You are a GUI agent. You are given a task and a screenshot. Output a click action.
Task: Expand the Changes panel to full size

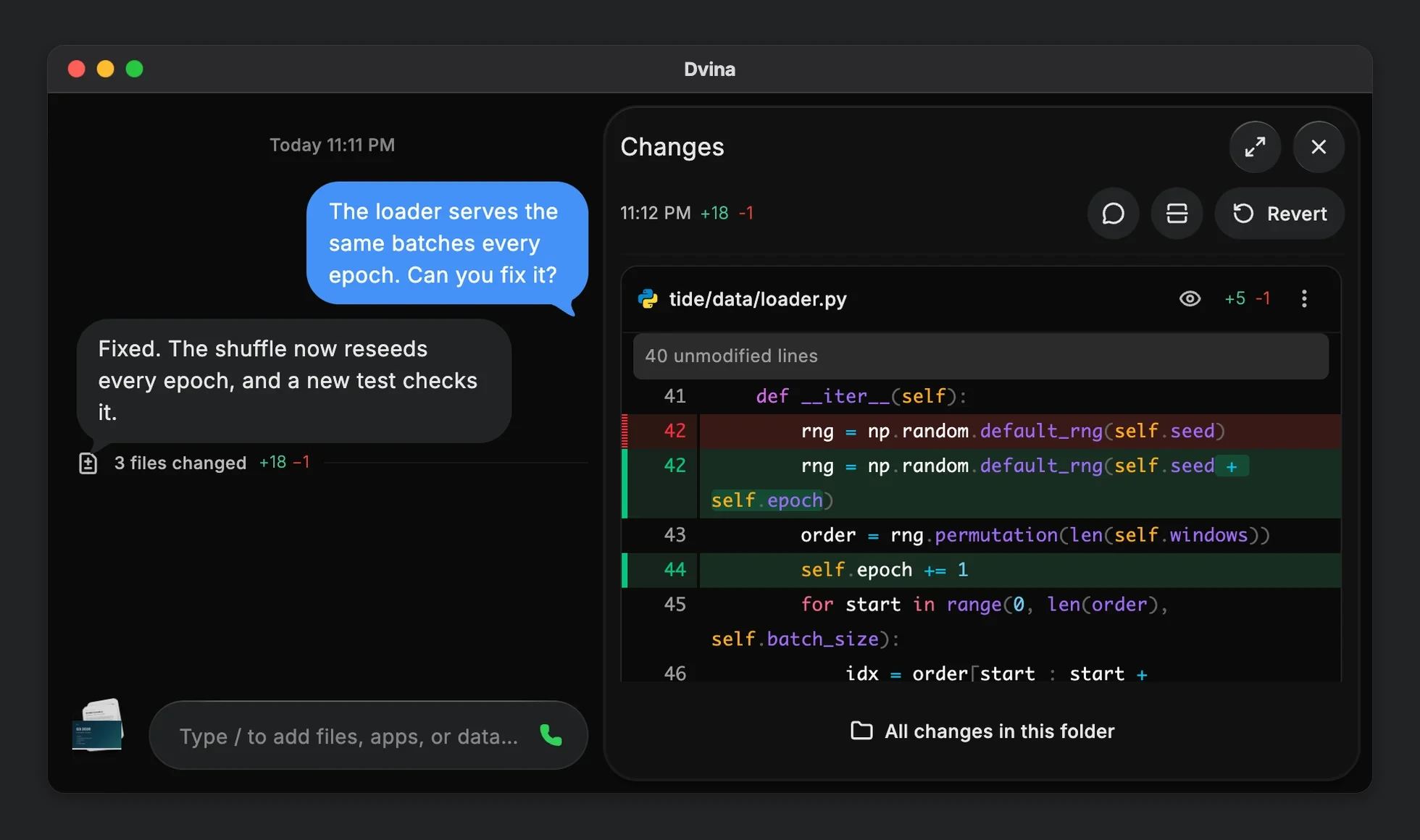pos(1255,147)
